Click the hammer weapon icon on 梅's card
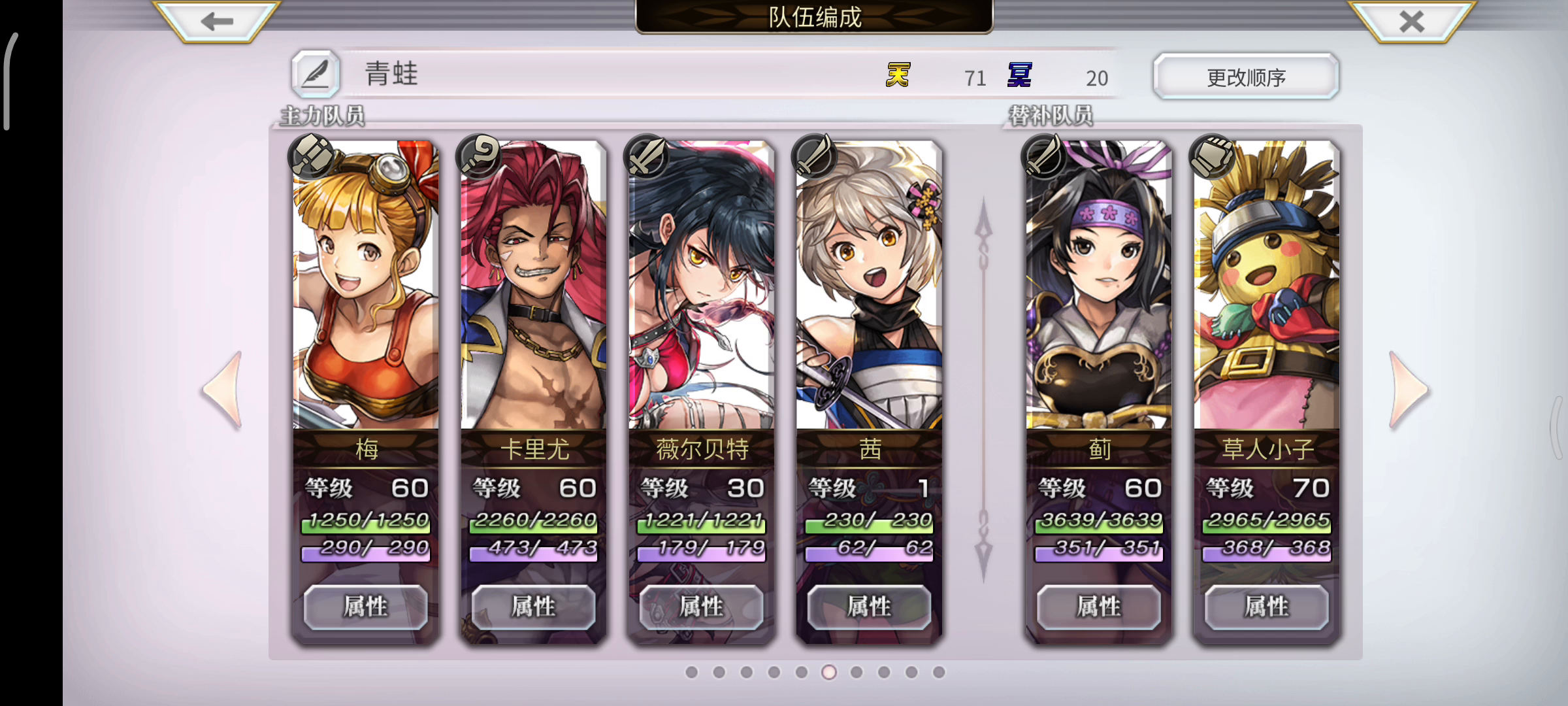The height and width of the screenshot is (706, 1568). tap(312, 156)
